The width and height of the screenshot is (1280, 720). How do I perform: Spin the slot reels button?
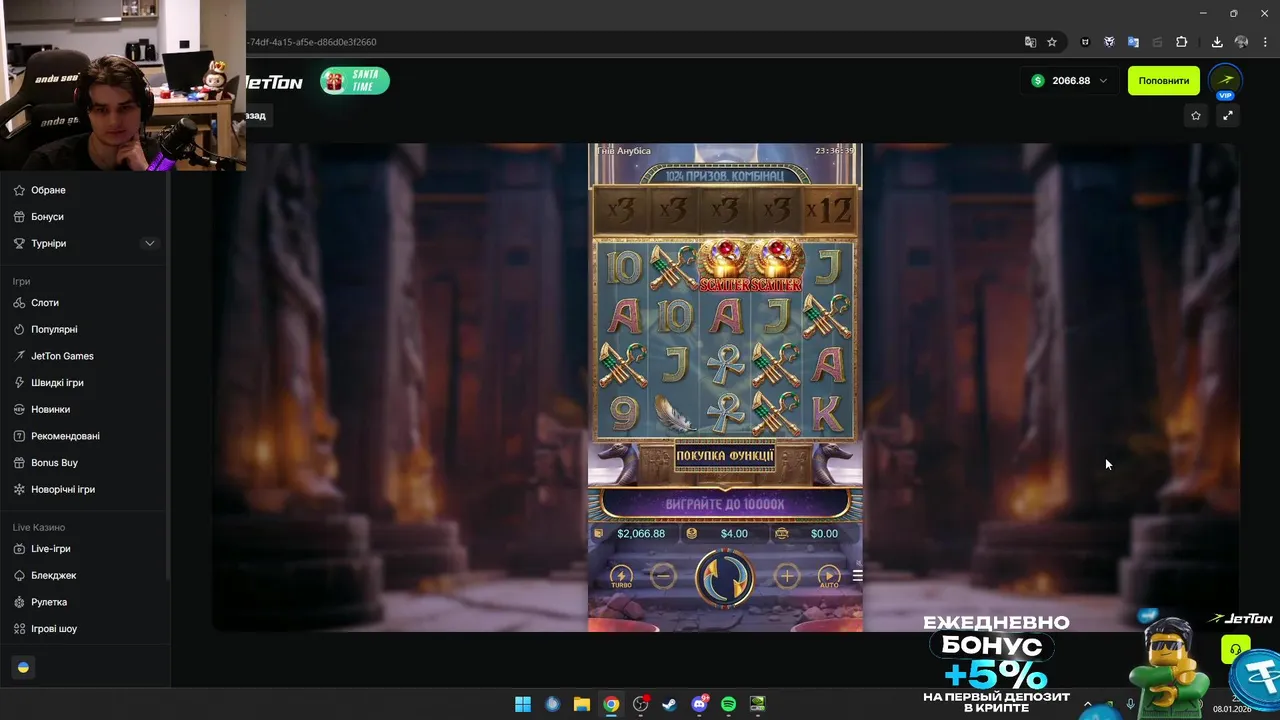[725, 577]
